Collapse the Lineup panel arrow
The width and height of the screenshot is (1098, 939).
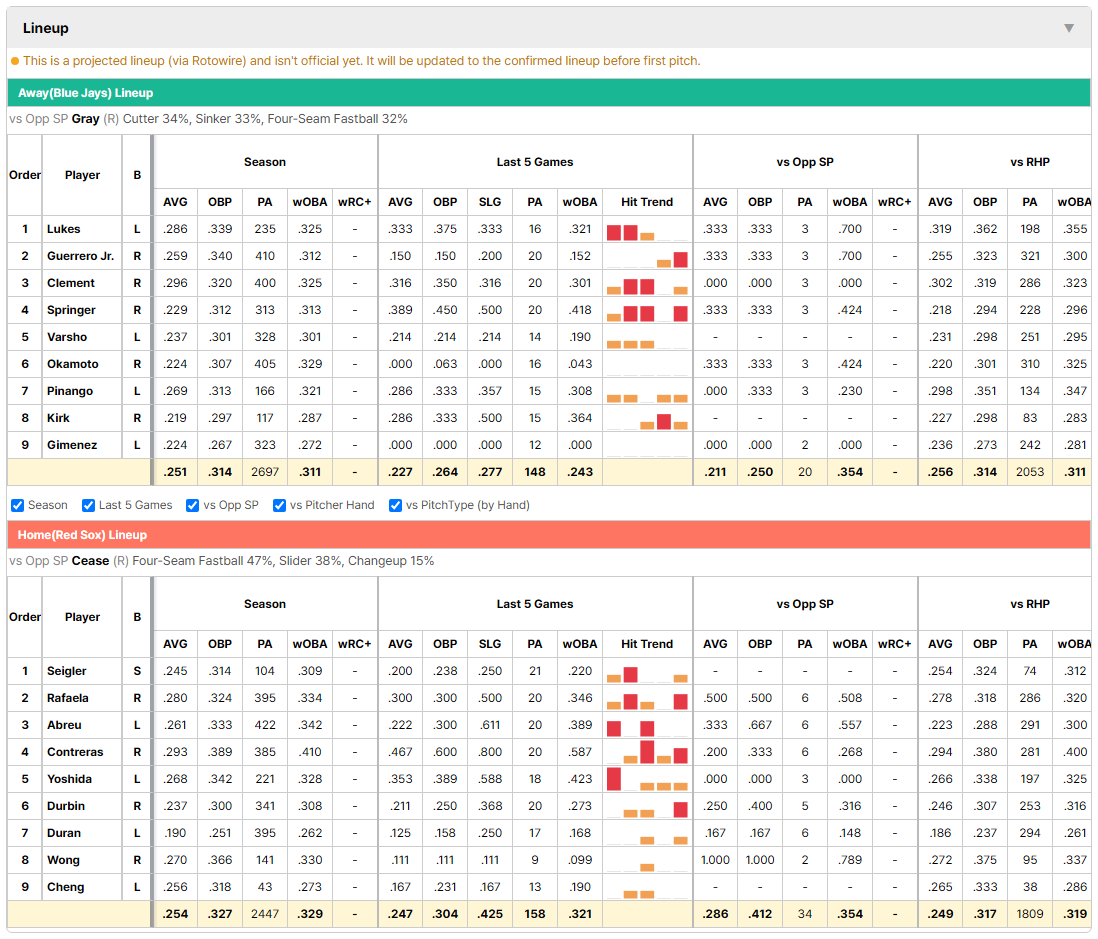tap(1069, 28)
